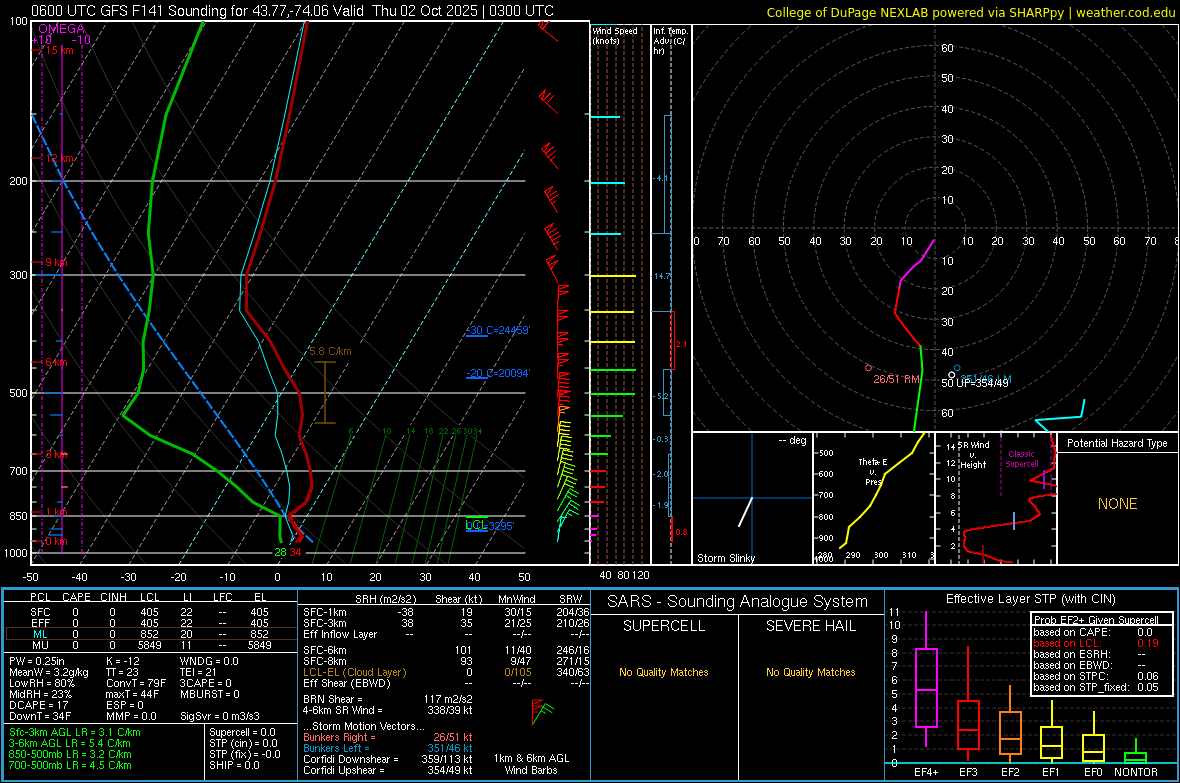Click the surface temperature value 34

(295, 552)
